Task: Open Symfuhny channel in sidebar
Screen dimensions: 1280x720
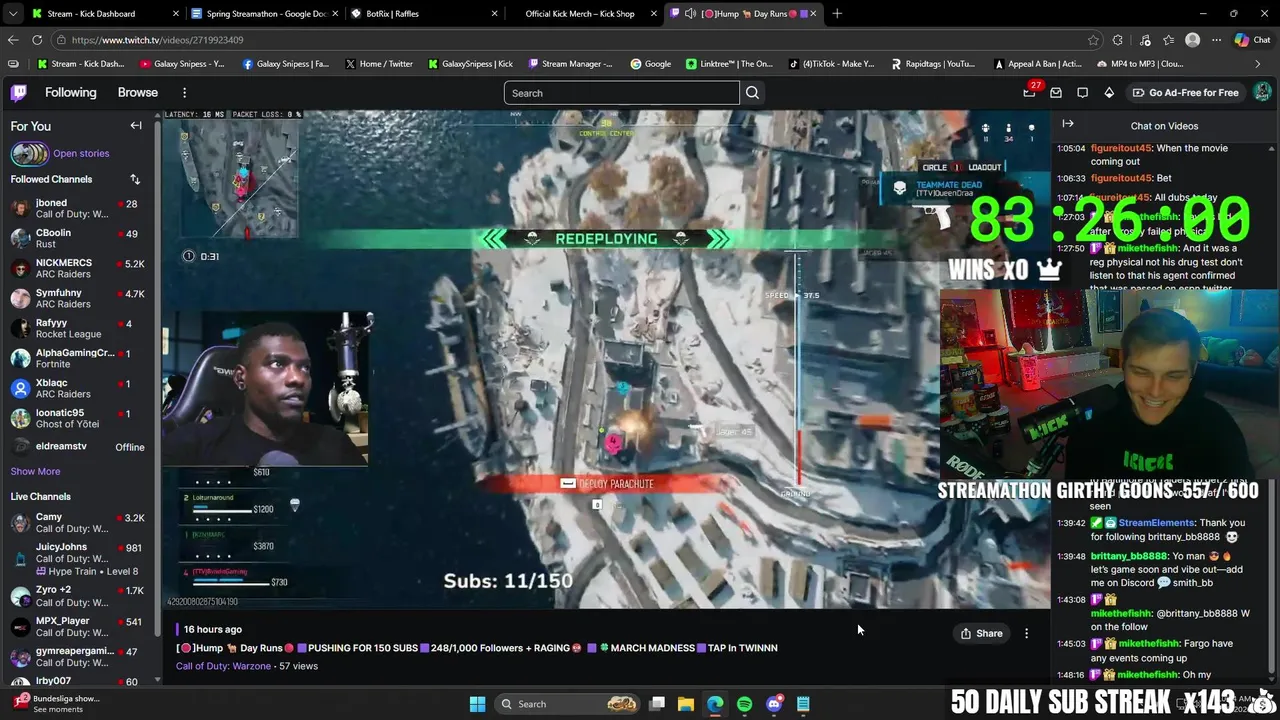Action: (78, 298)
